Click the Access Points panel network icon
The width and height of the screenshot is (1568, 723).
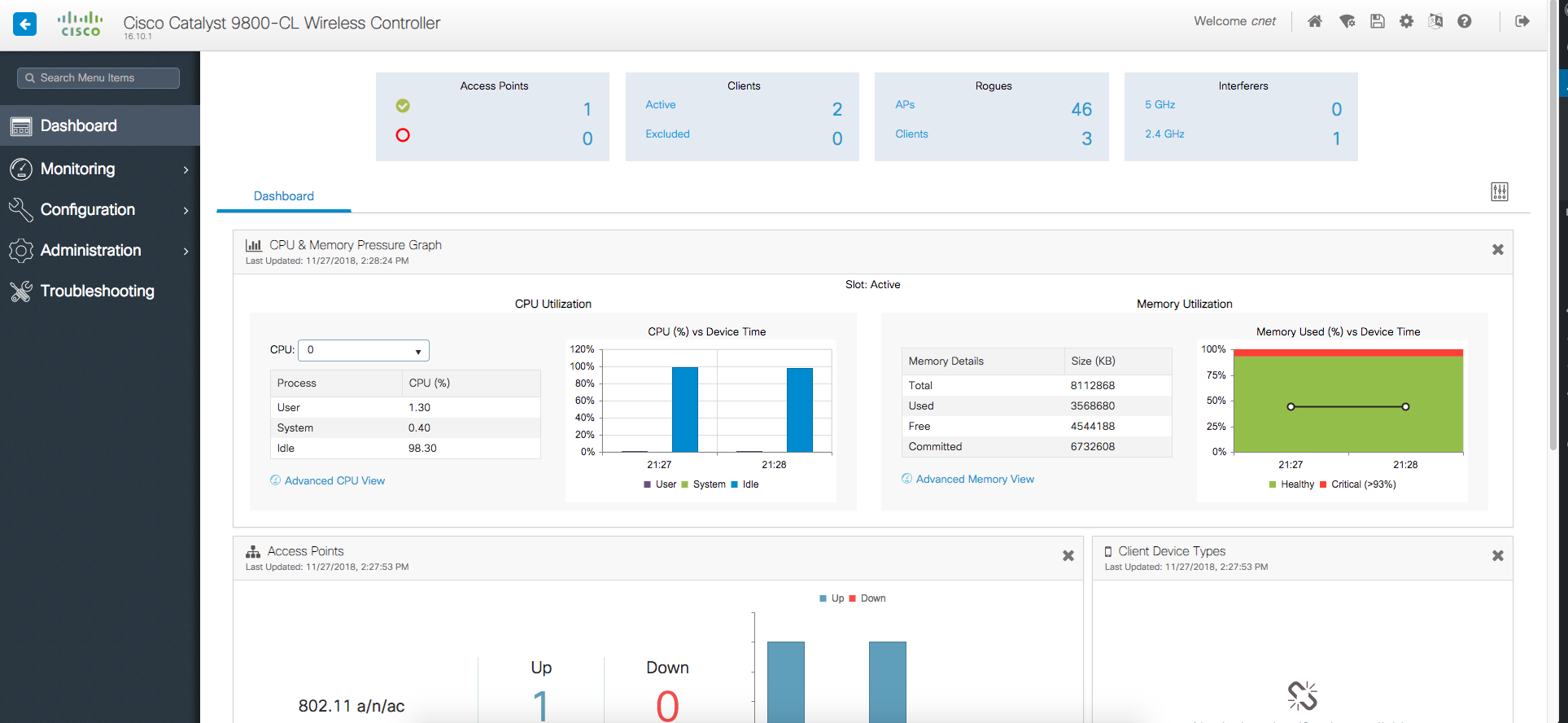[x=253, y=551]
